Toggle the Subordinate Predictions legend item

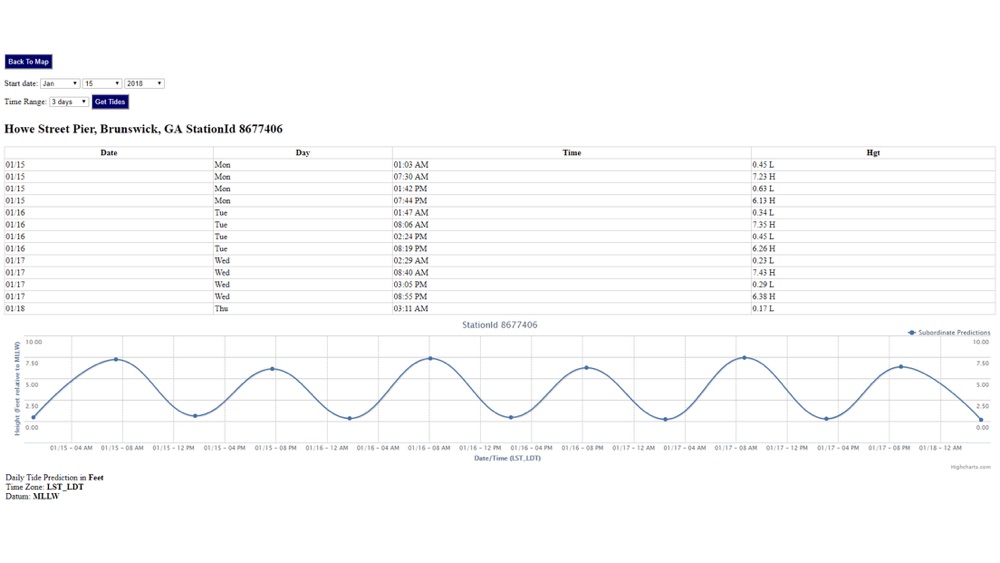[949, 333]
